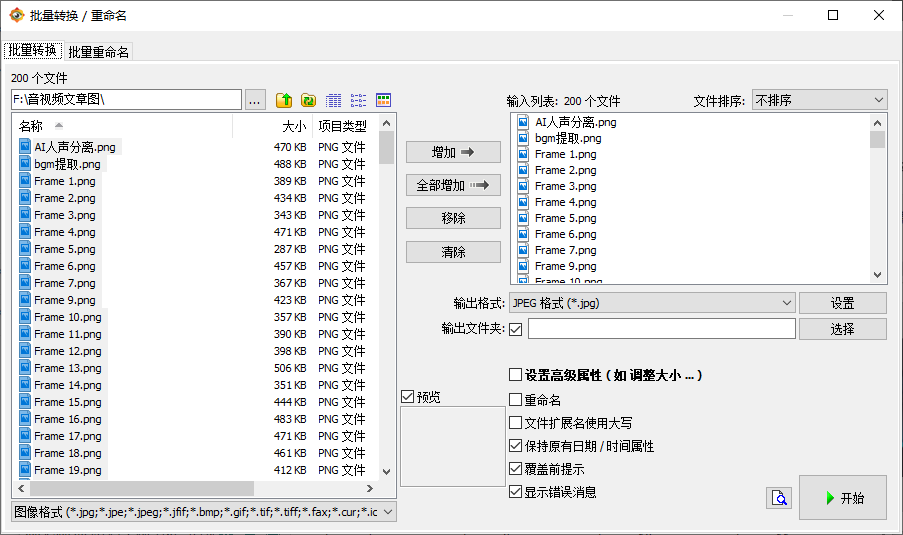Click the file icon of Frame 19.png in left list

(x=25, y=470)
